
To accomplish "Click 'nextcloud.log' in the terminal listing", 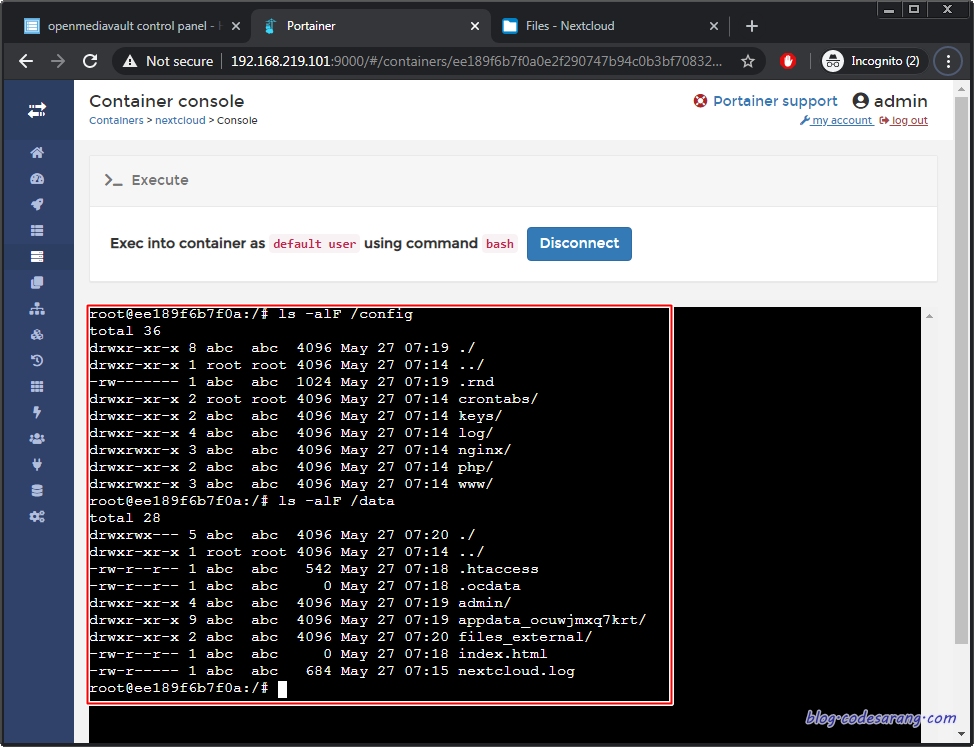I will coord(517,671).
